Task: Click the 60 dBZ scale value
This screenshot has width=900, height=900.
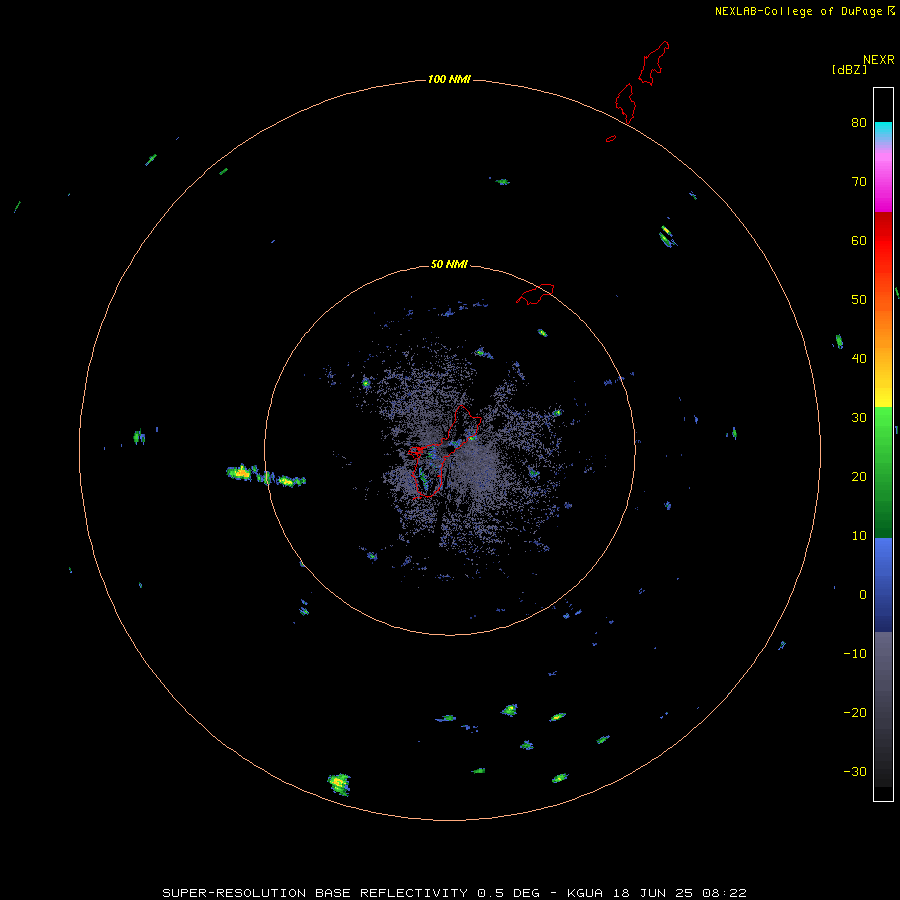Action: click(x=859, y=241)
